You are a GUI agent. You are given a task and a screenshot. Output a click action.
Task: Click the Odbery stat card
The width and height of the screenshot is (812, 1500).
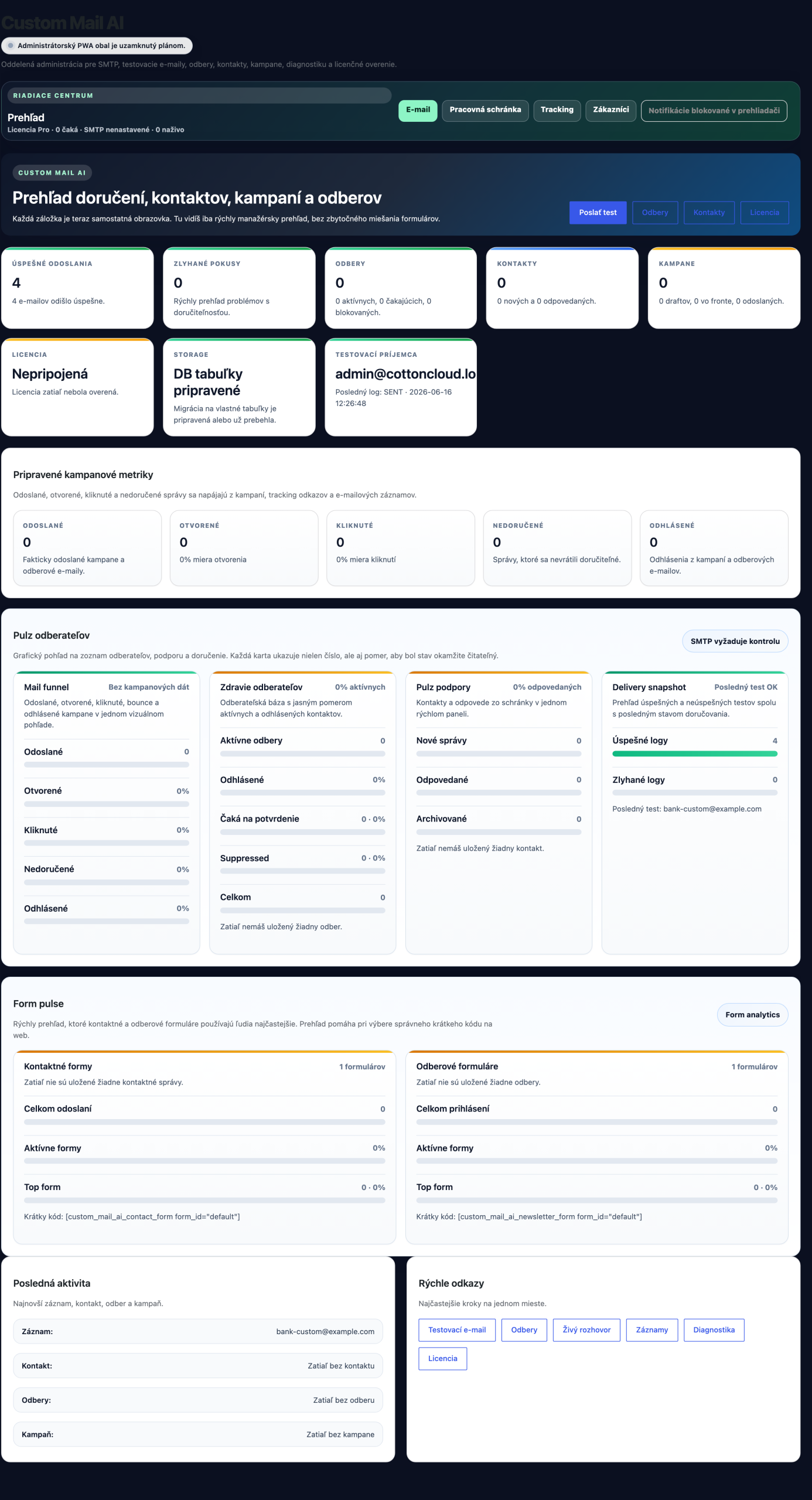[401, 288]
